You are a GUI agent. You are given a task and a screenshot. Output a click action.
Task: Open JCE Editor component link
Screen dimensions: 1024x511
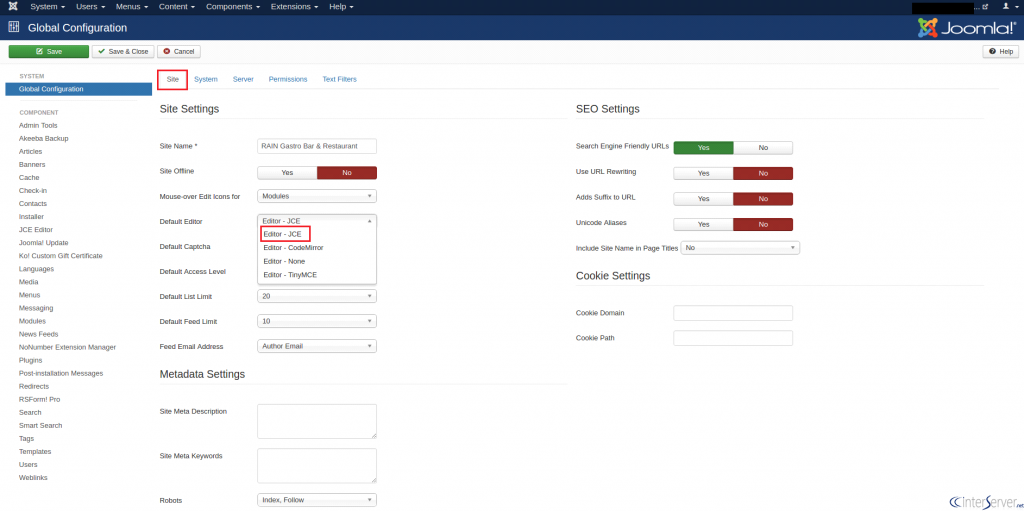click(x=36, y=230)
